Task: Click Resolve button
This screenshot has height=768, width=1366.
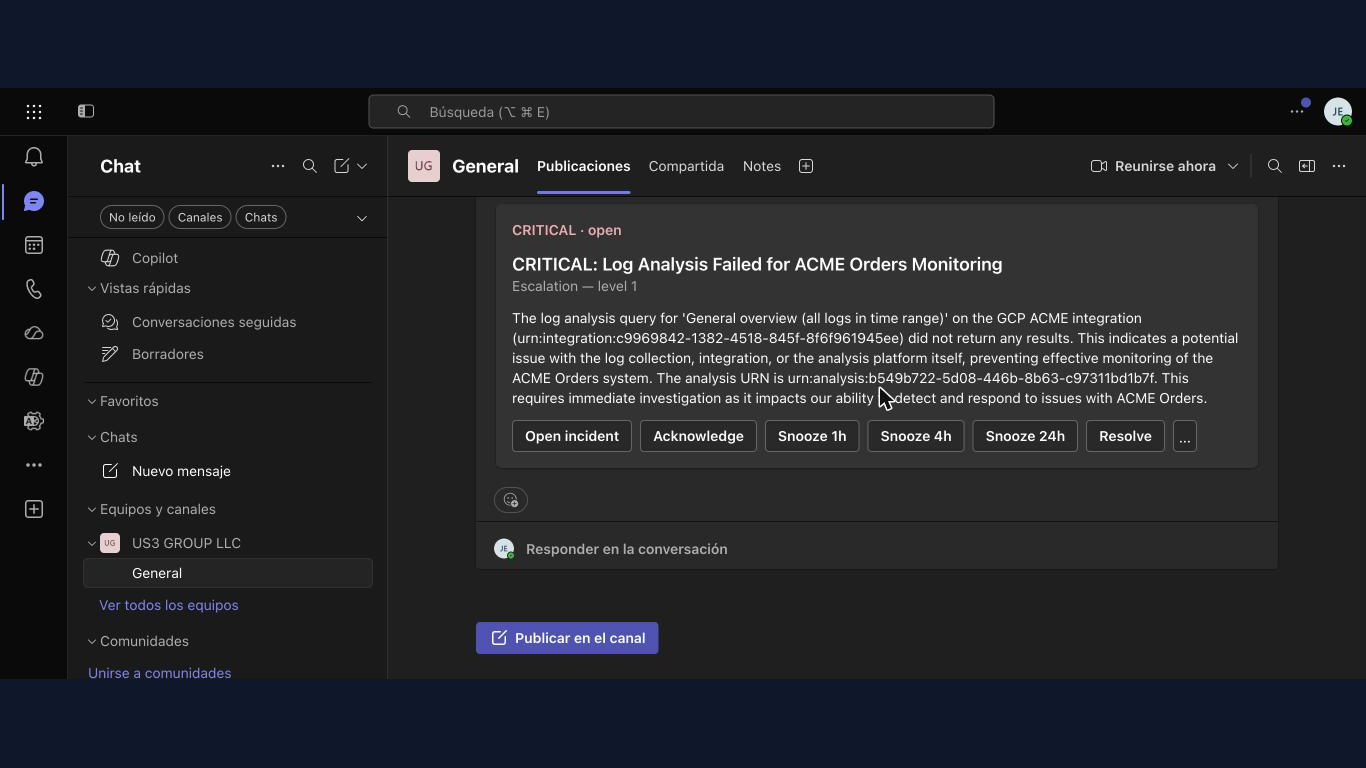Action: [x=1125, y=436]
